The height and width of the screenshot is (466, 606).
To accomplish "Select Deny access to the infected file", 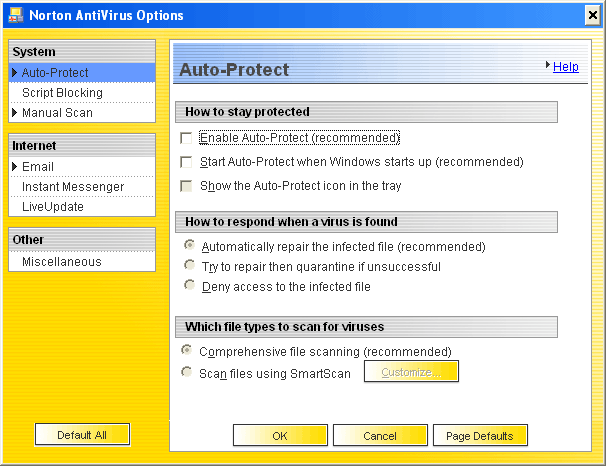I will (x=188, y=286).
